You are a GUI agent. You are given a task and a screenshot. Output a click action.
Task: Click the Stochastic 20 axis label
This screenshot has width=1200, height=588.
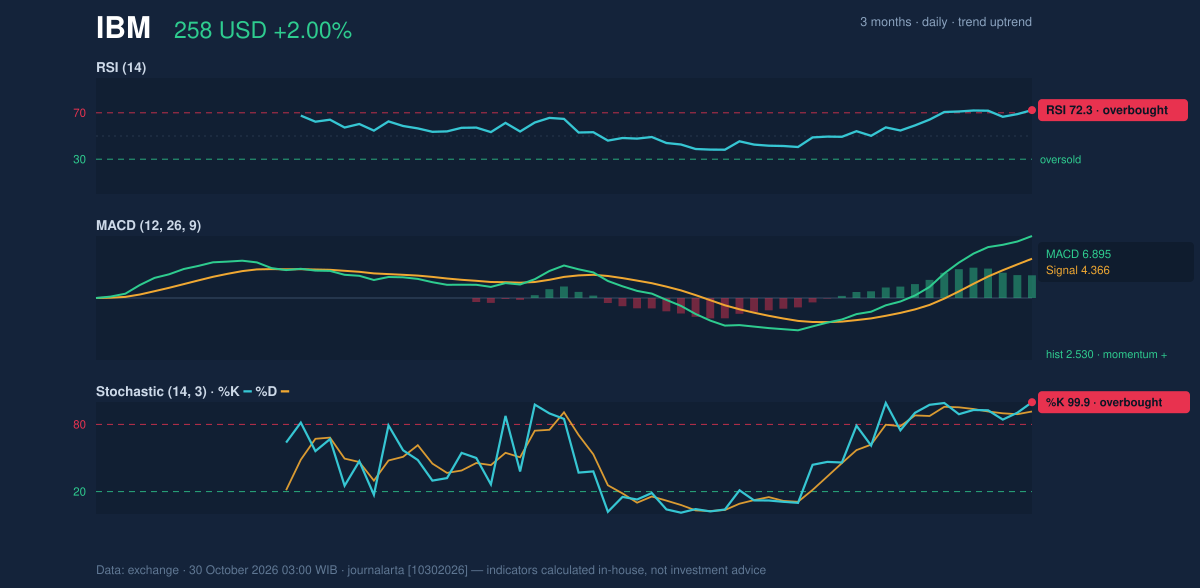[79, 491]
